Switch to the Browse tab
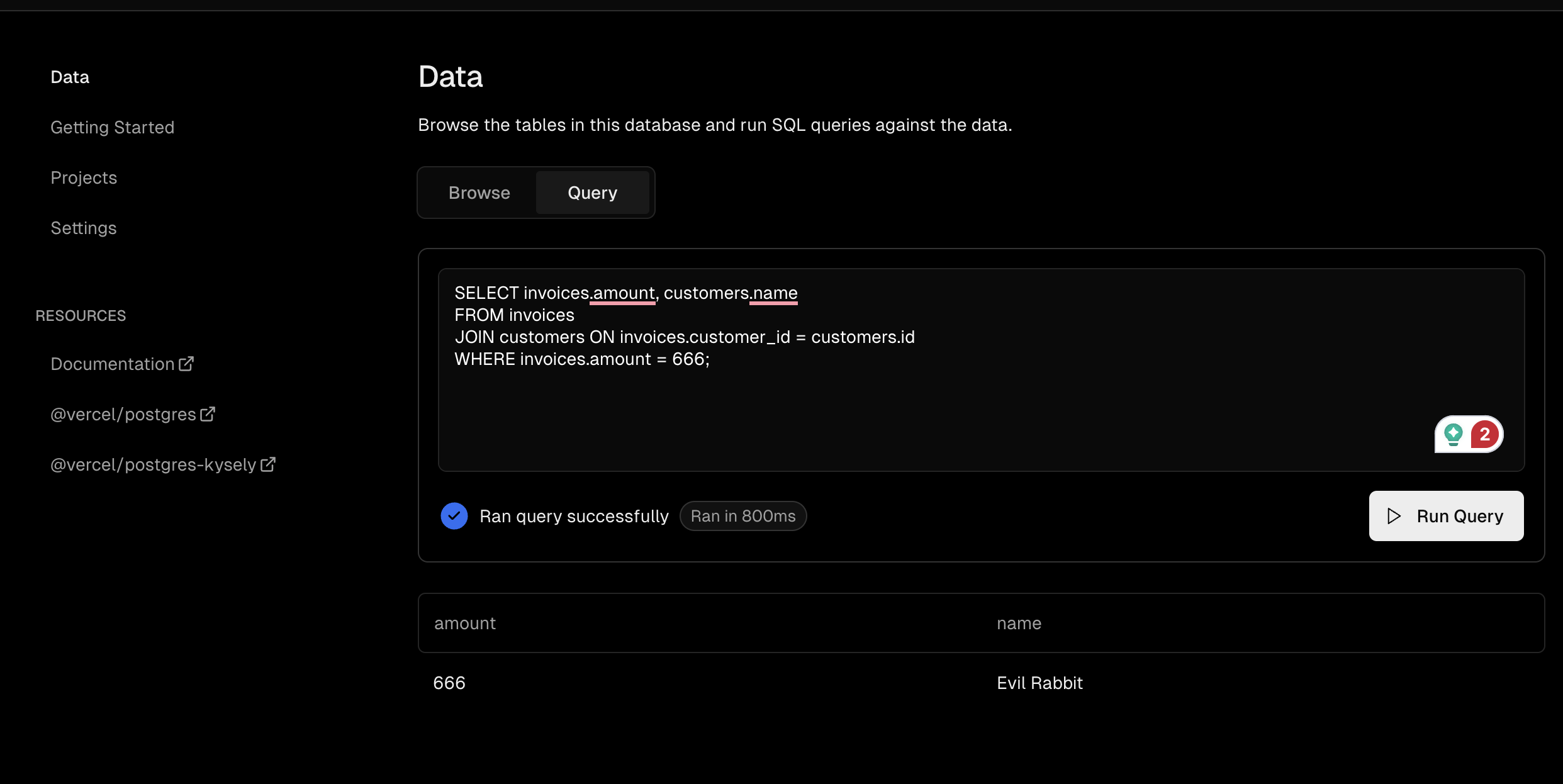Image resolution: width=1563 pixels, height=784 pixels. [x=479, y=193]
